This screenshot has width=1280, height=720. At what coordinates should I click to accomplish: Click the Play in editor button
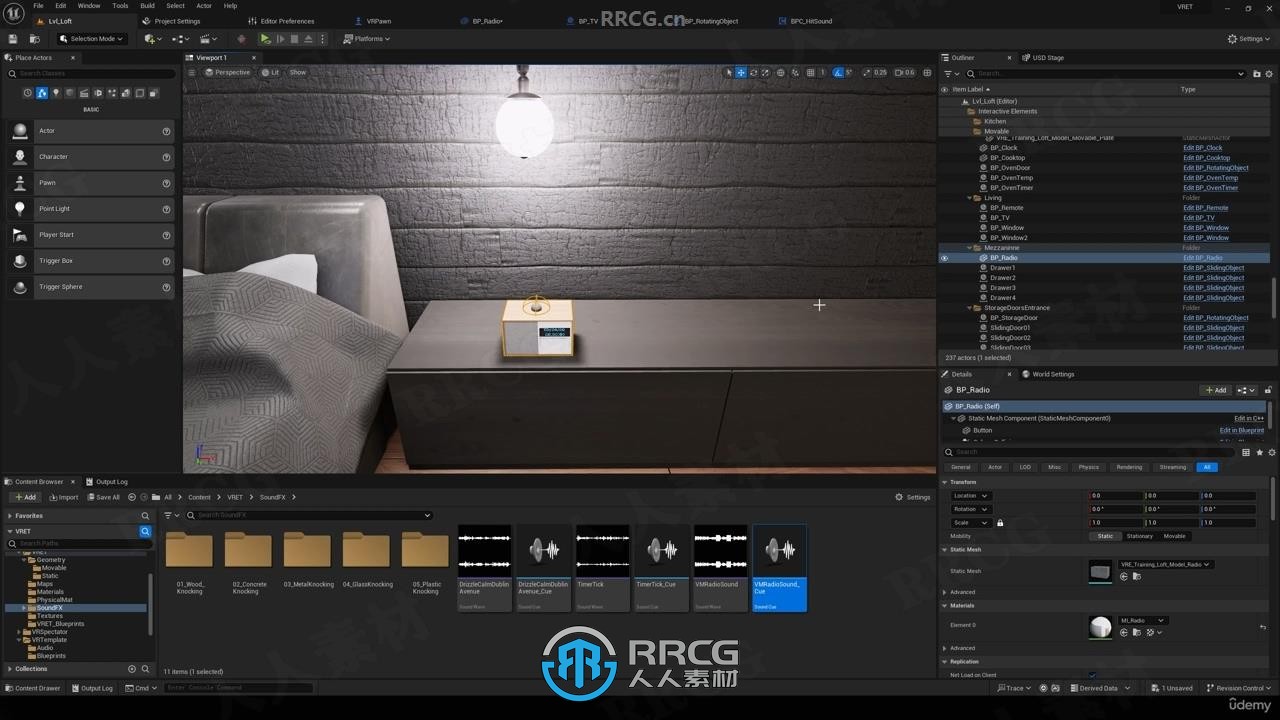point(265,39)
